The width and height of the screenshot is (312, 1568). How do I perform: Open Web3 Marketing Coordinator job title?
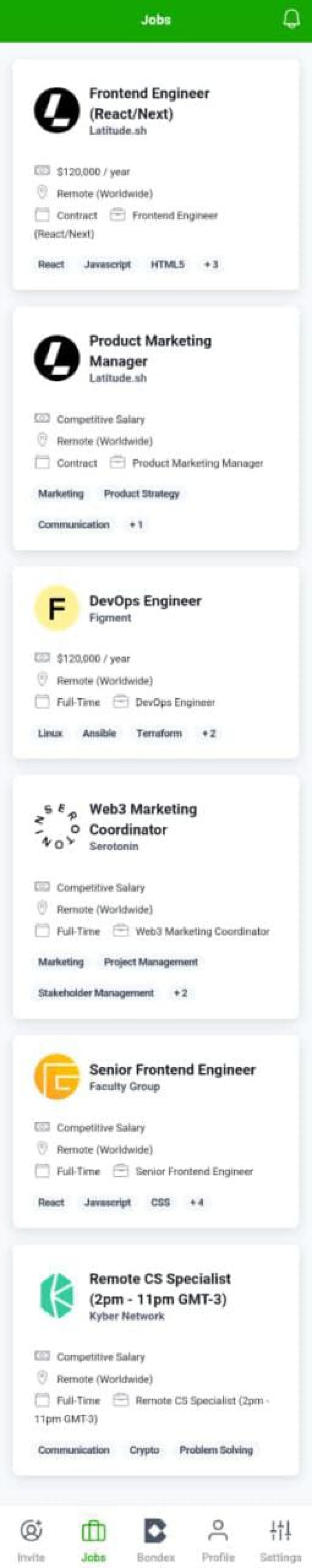click(x=143, y=819)
